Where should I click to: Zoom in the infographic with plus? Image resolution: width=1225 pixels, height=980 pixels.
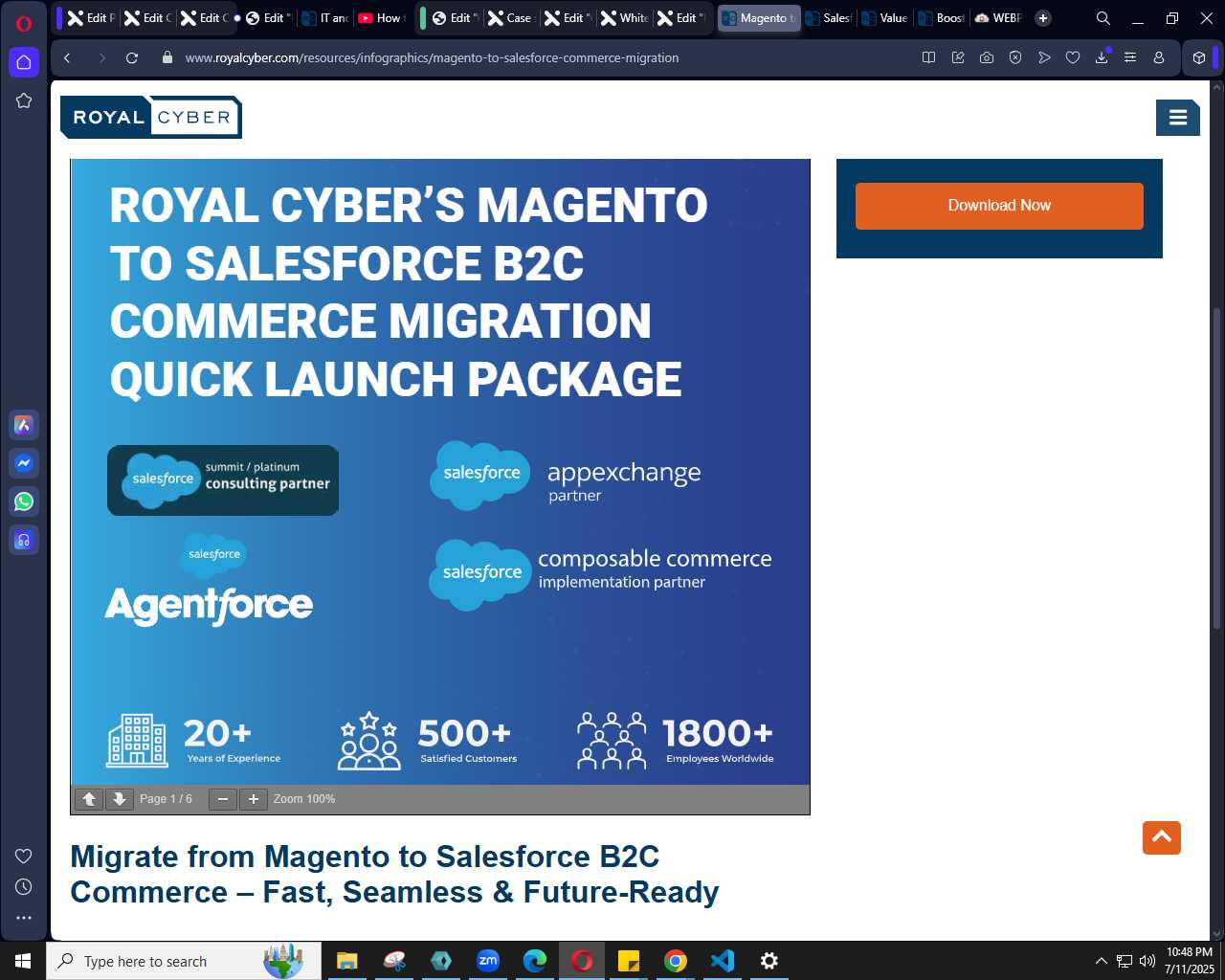(x=254, y=799)
